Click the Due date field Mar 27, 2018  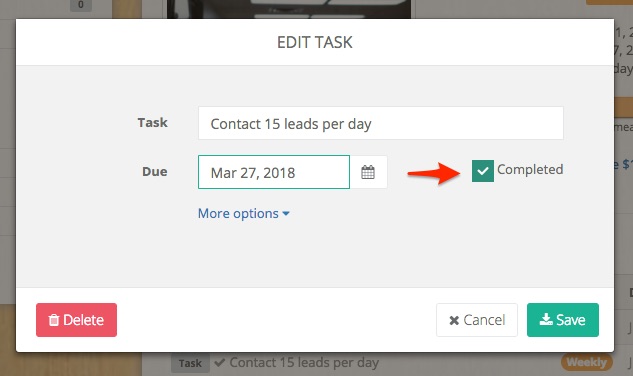coord(274,172)
